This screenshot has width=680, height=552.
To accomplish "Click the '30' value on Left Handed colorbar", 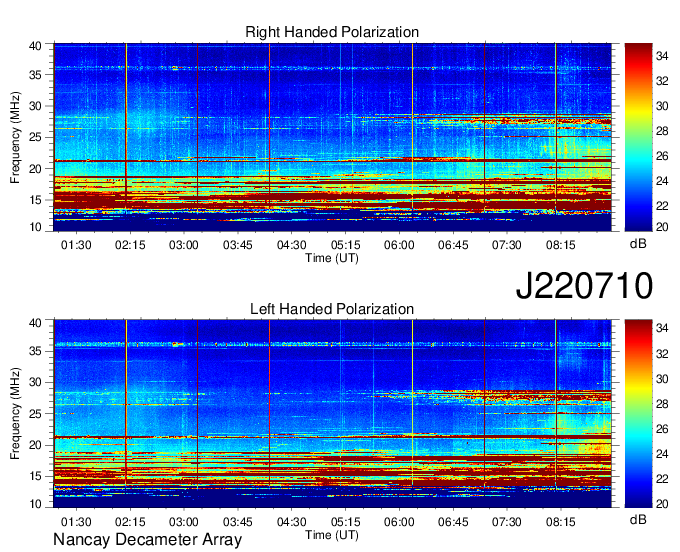I will 662,379.
